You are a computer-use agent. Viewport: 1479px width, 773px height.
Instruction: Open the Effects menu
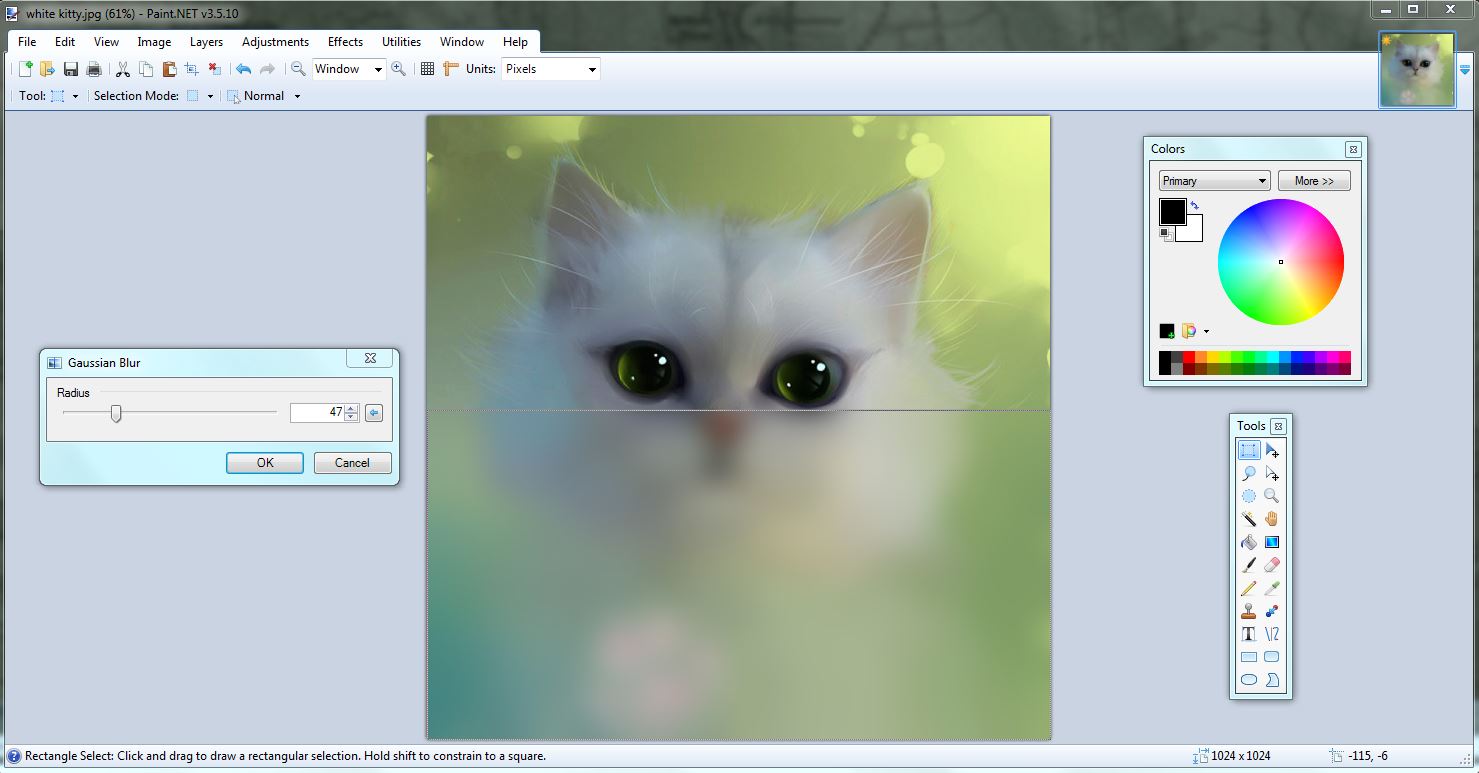coord(345,42)
